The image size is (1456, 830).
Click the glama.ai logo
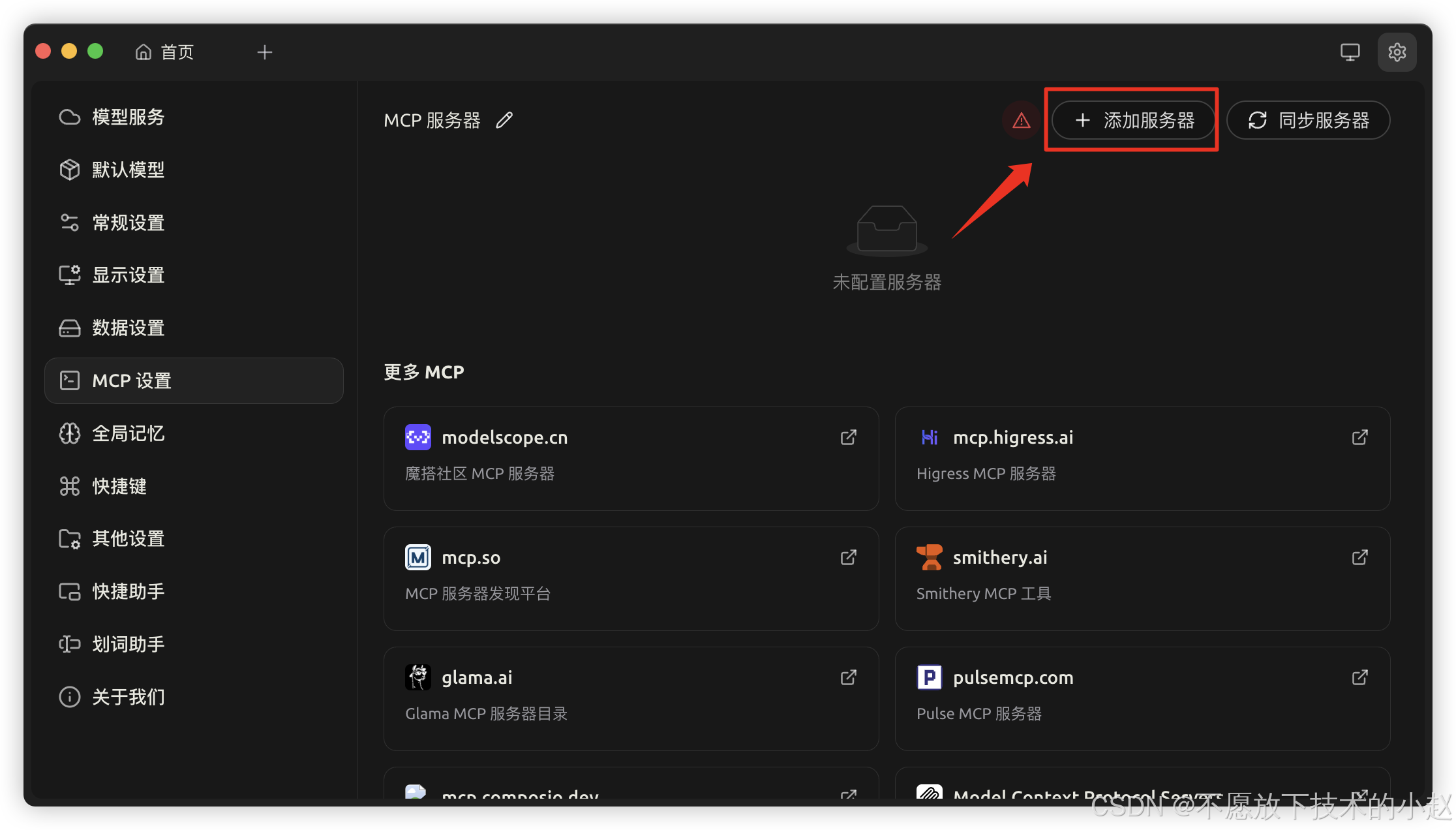tap(418, 677)
